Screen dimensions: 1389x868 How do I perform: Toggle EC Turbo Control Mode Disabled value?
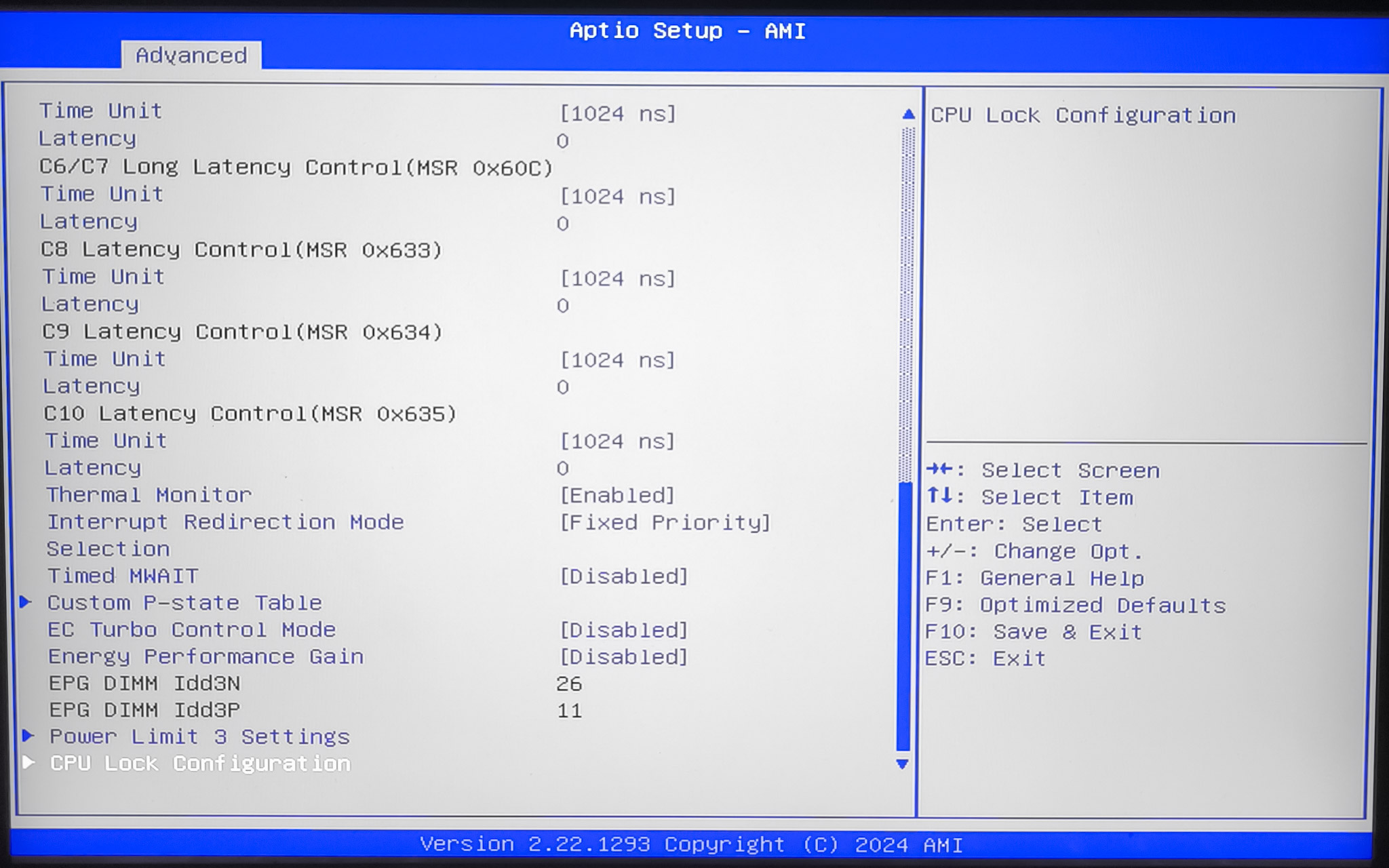[x=623, y=630]
